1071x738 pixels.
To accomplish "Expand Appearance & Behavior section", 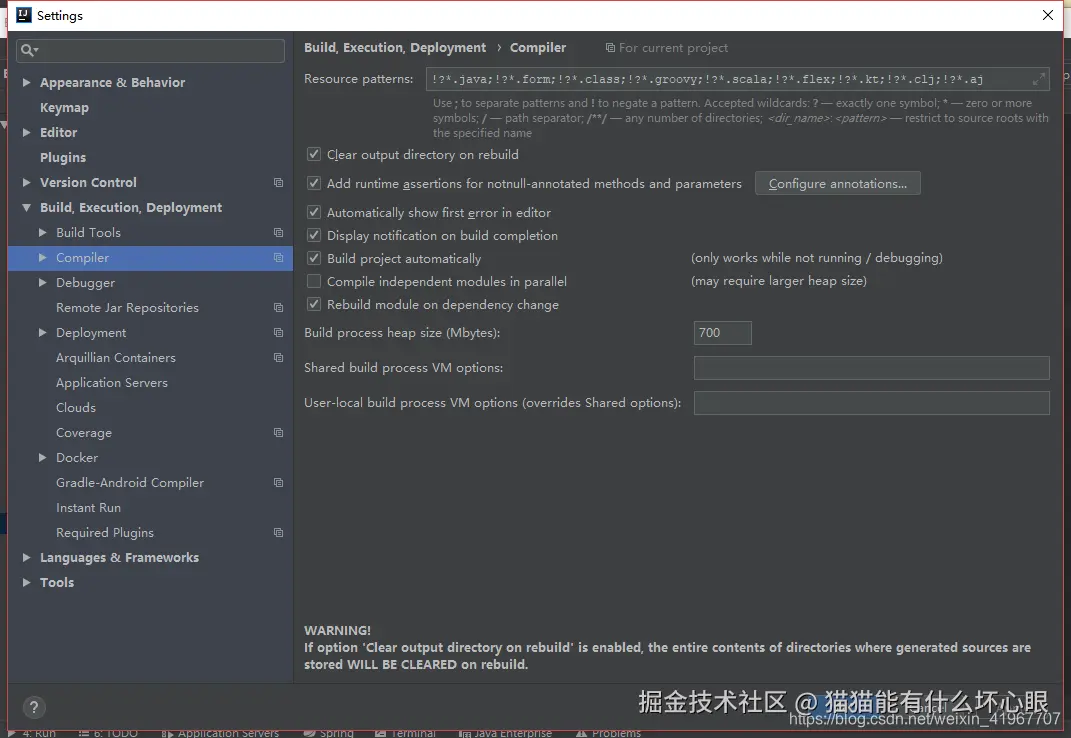I will pos(26,83).
